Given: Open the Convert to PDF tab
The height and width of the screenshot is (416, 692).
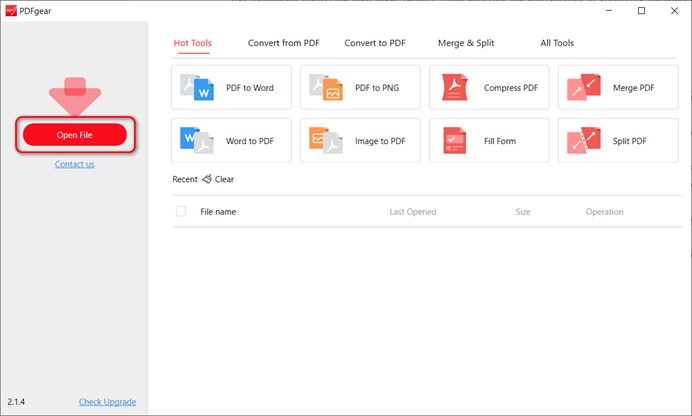Looking at the screenshot, I should pos(375,43).
